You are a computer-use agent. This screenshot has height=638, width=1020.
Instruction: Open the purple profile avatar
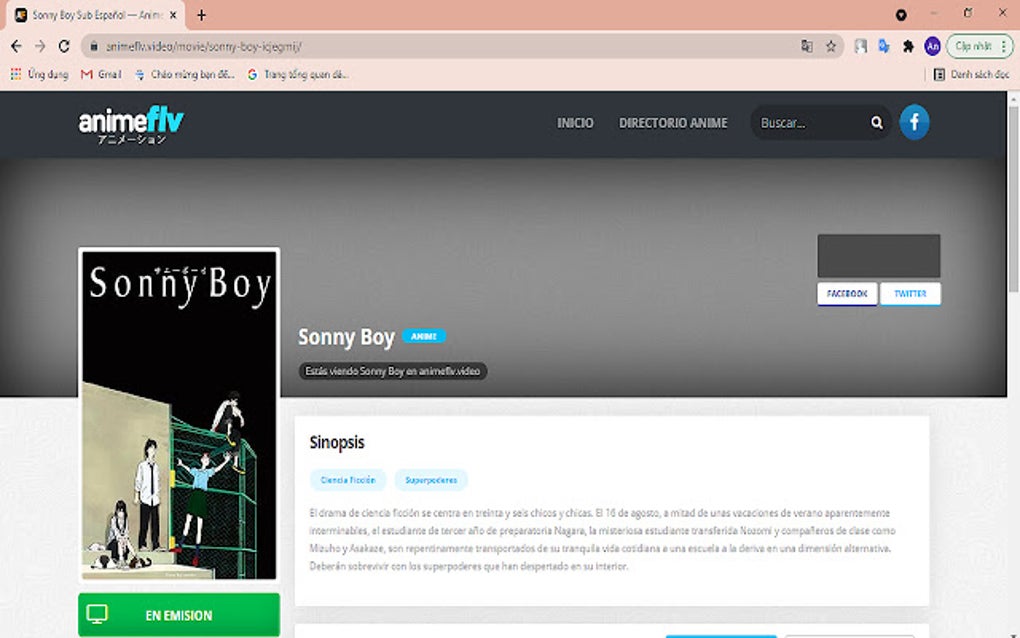tap(932, 46)
